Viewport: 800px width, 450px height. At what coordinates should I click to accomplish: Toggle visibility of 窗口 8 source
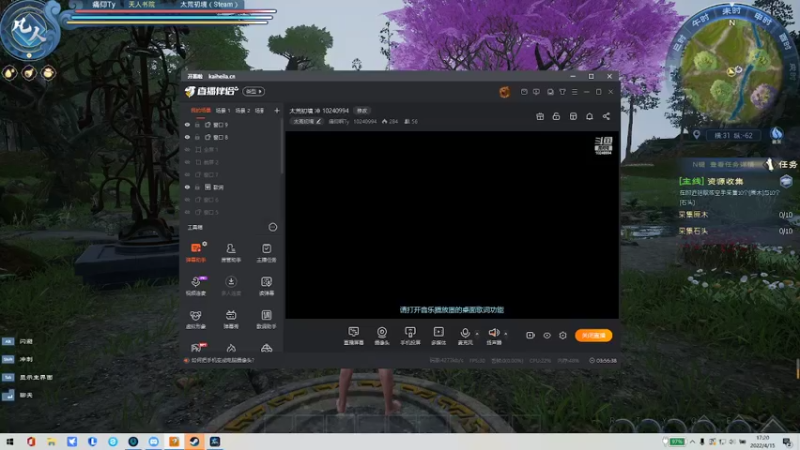(187, 137)
